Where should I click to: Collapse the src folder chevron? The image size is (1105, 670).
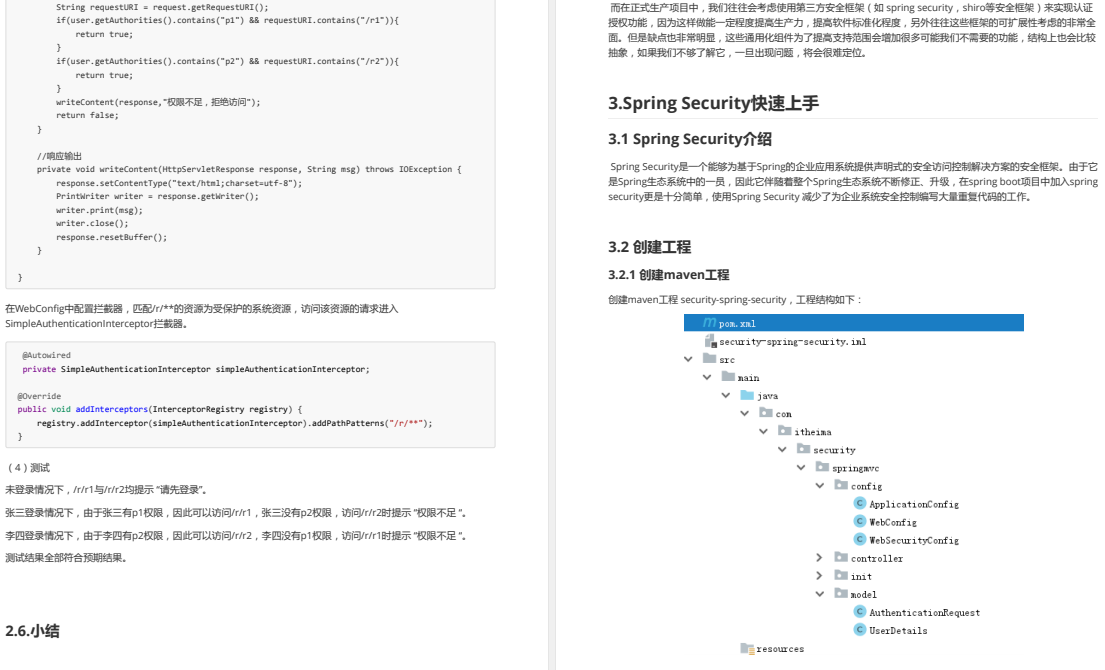(689, 359)
